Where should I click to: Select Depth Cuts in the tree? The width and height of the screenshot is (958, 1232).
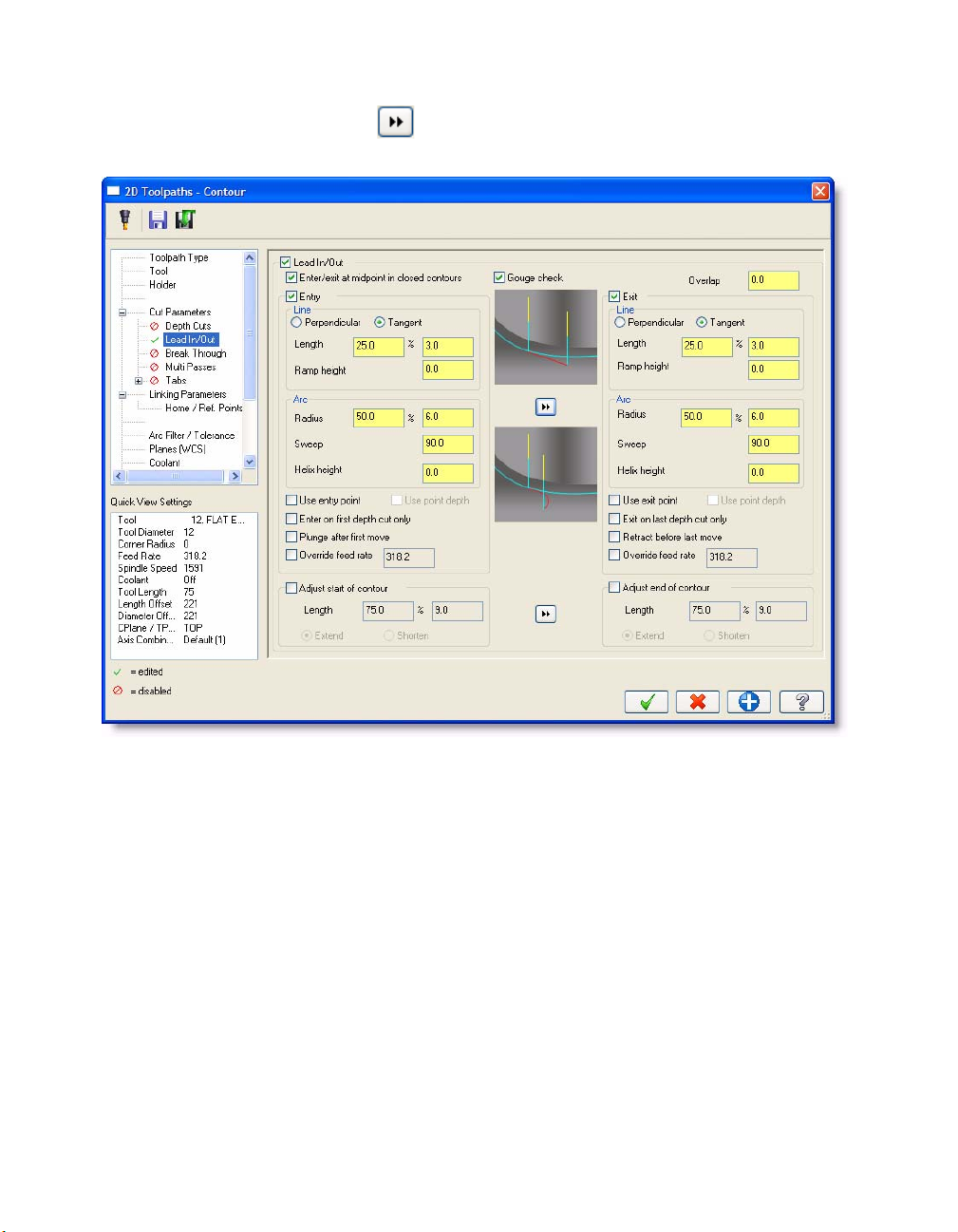[187, 326]
